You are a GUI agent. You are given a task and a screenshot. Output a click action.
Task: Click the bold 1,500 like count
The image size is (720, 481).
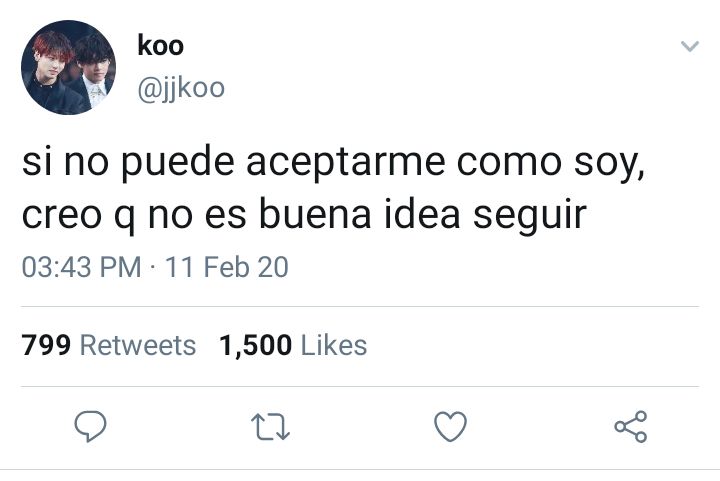click(255, 346)
